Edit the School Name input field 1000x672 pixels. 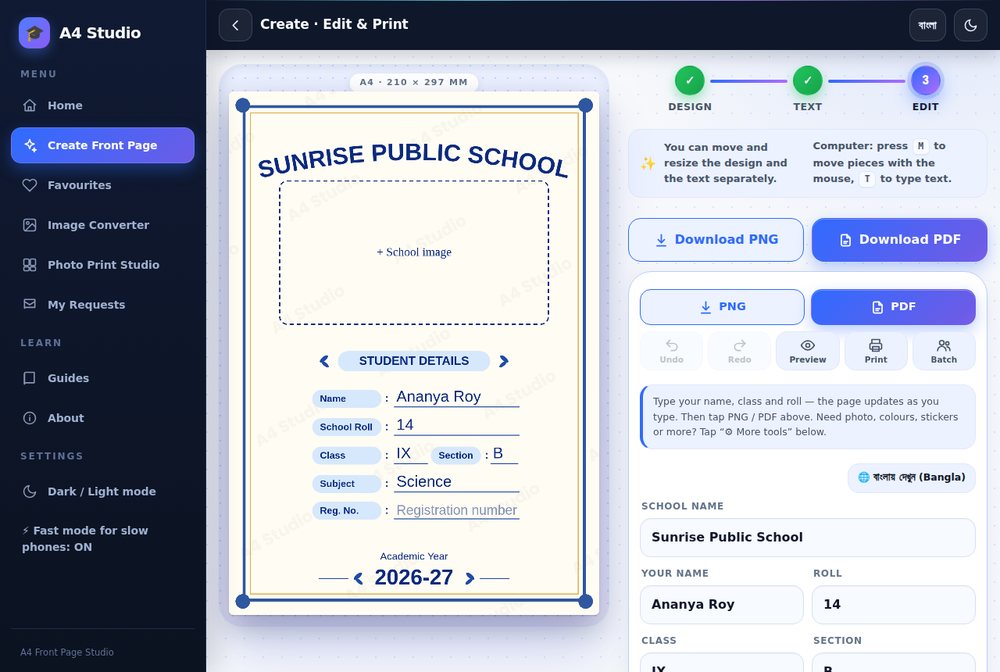(x=807, y=537)
